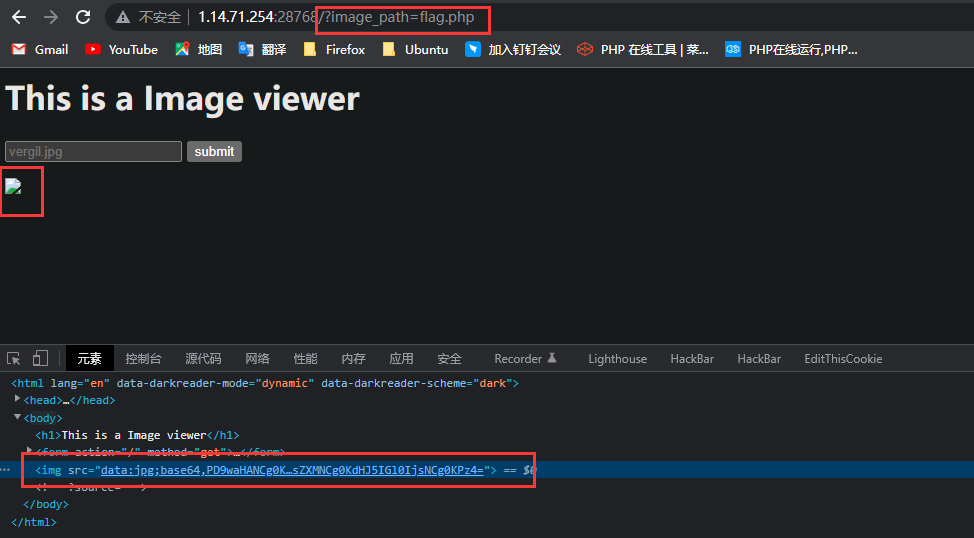Image resolution: width=974 pixels, height=538 pixels.
Task: Open the 翻译 translate bookmark
Action: click(x=262, y=49)
